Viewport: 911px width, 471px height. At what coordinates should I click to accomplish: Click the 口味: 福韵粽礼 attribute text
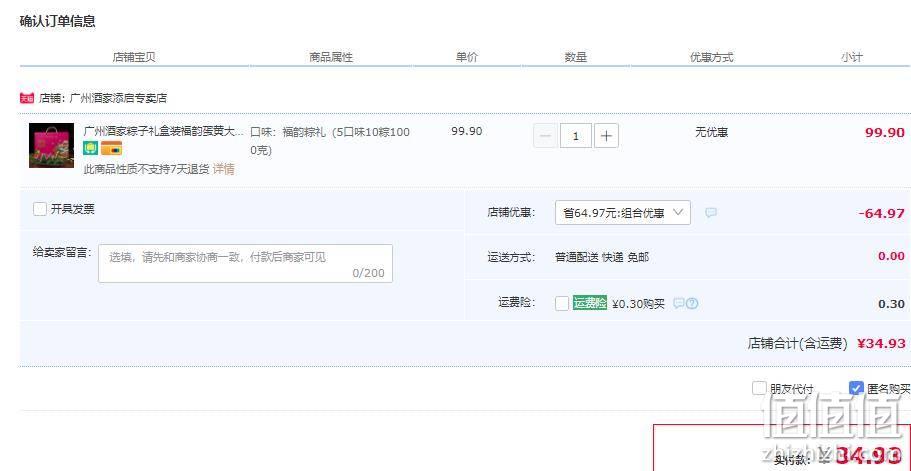[330, 141]
